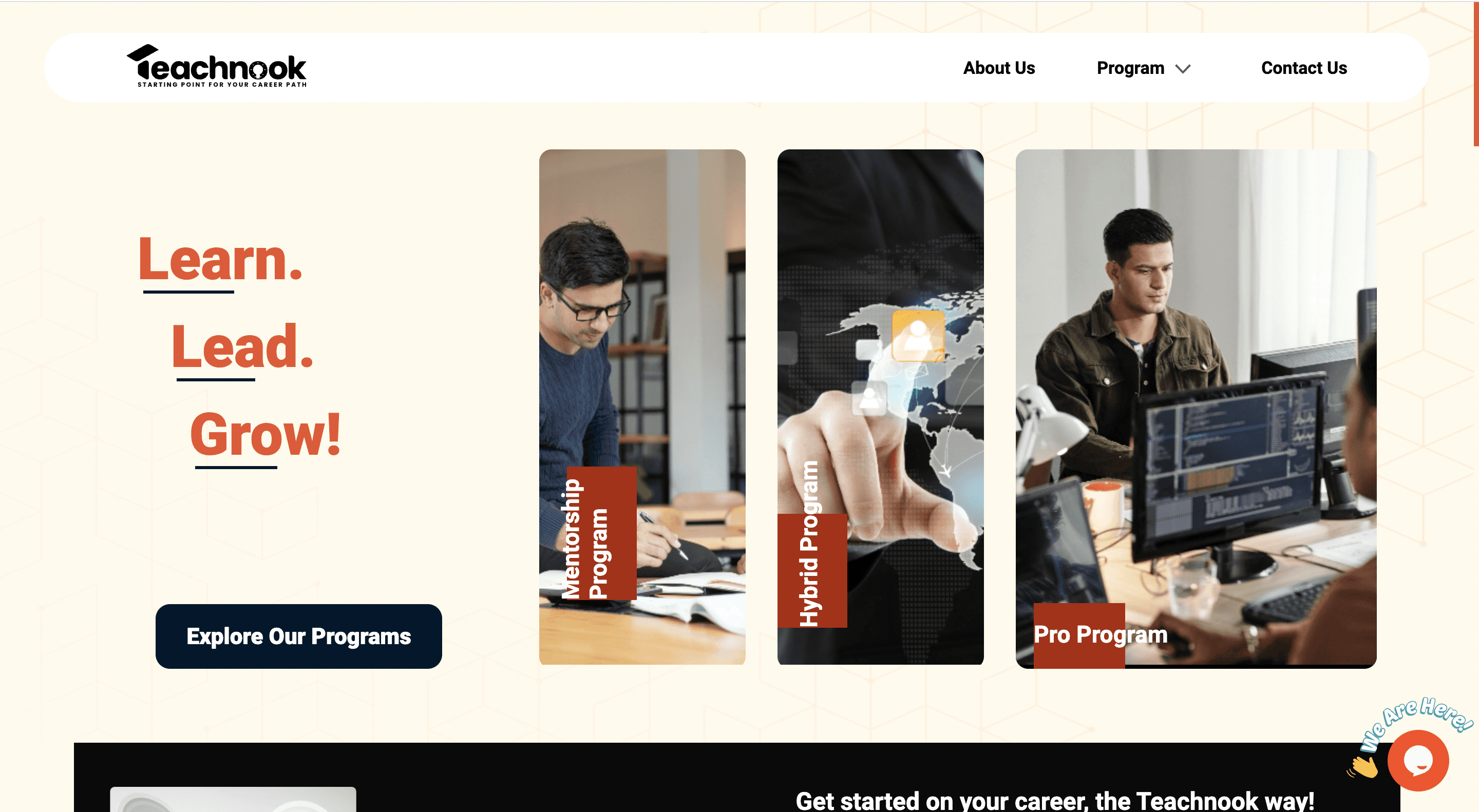The height and width of the screenshot is (812, 1479).
Task: Click the Teachnook logo
Action: 216,66
